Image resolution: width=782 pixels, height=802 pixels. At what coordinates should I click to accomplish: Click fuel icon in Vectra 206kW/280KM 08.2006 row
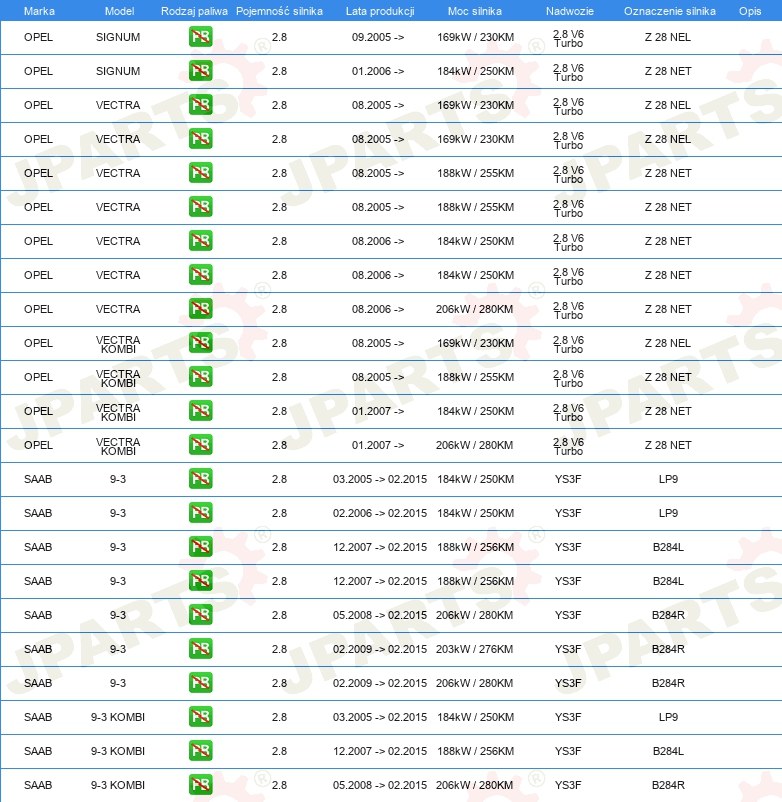click(x=200, y=309)
